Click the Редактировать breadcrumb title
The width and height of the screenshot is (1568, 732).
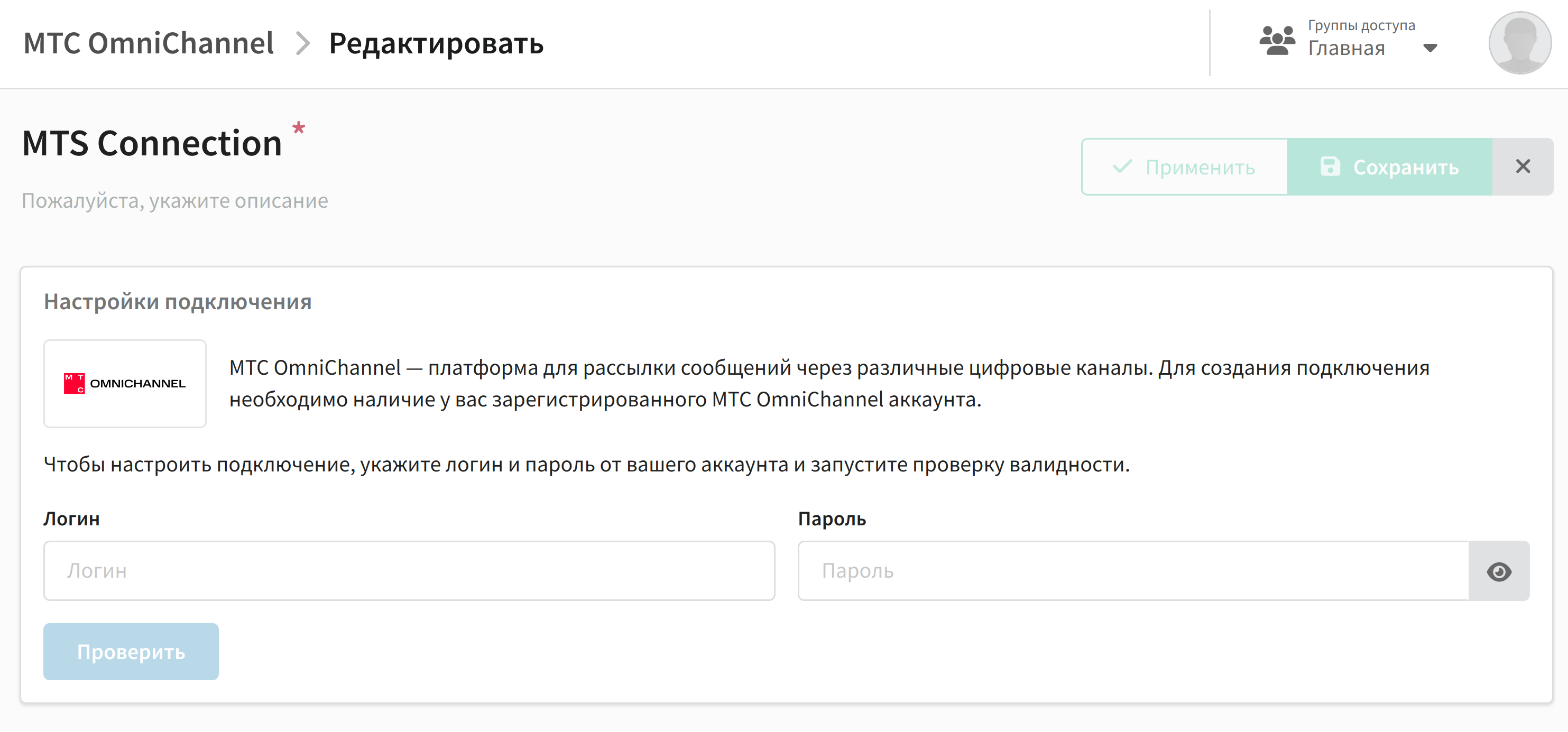436,43
